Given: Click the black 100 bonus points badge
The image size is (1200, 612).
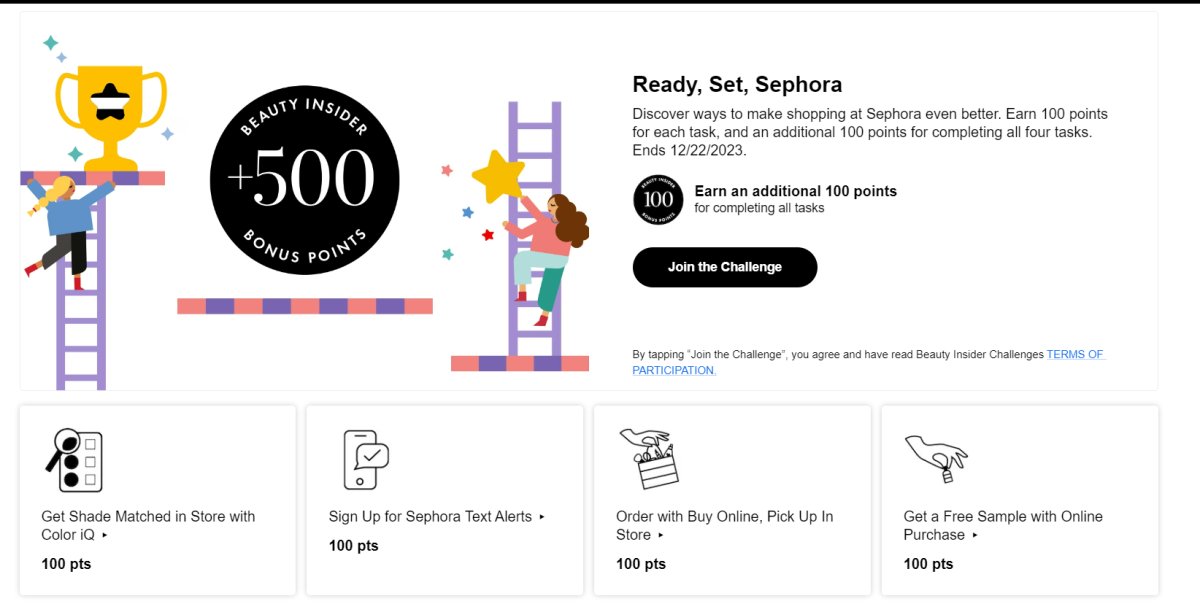Looking at the screenshot, I should 658,199.
